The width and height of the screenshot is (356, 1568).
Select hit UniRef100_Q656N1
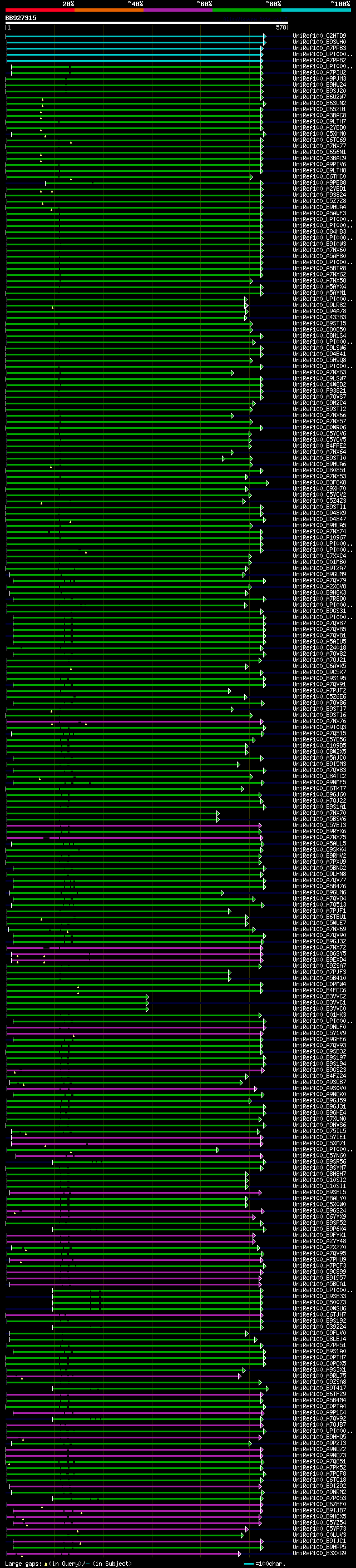click(x=319, y=152)
